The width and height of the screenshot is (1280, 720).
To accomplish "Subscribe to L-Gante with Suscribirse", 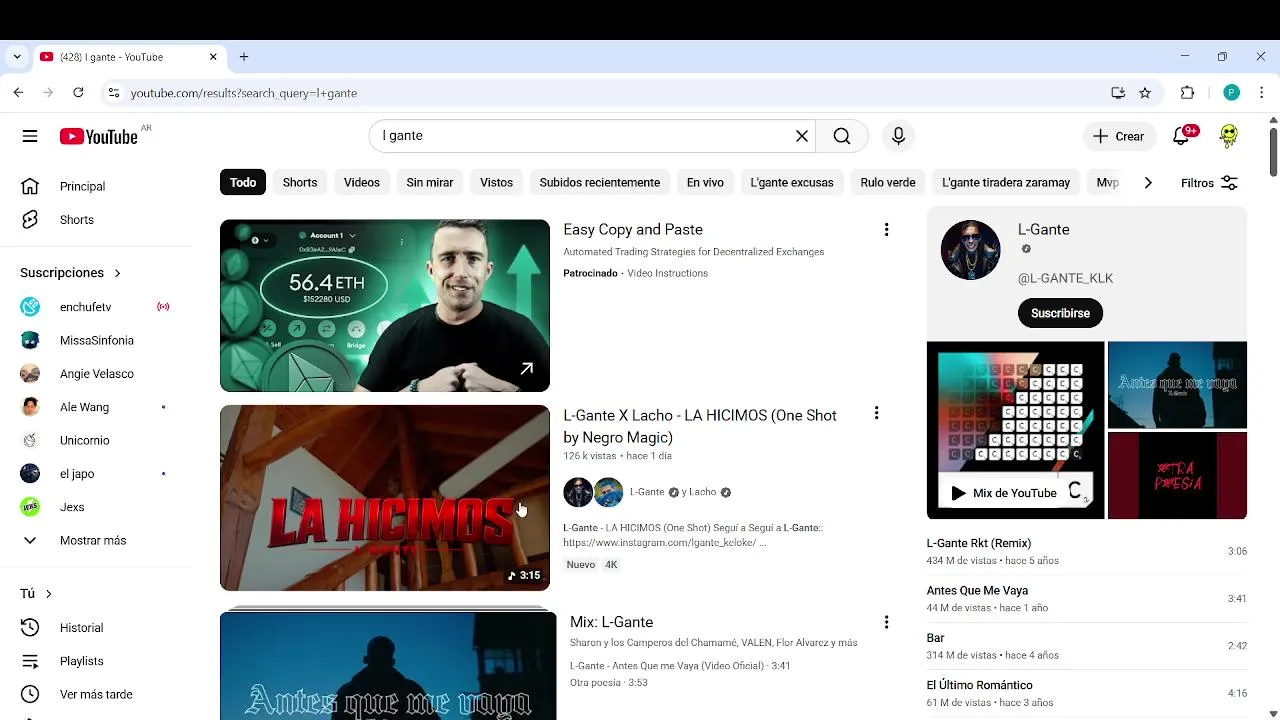I will click(1060, 313).
